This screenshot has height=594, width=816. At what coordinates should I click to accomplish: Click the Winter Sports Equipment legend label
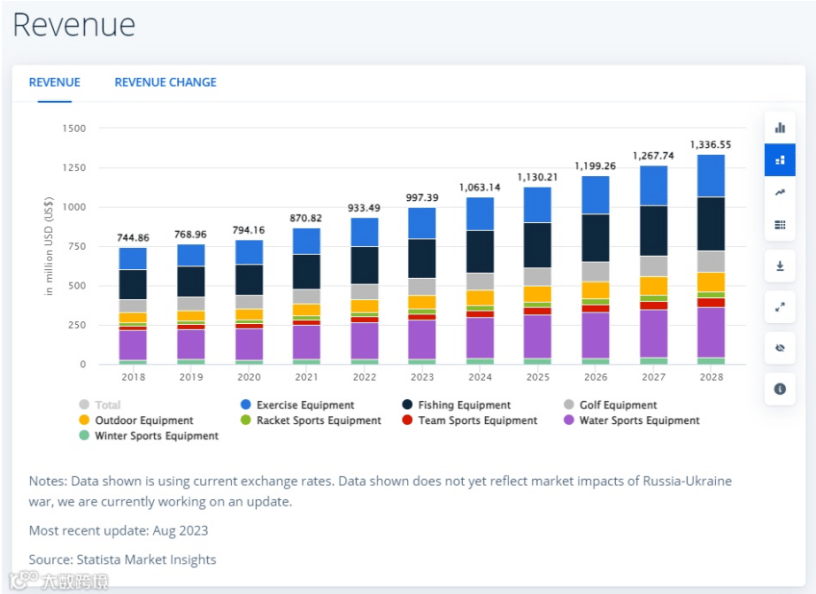pos(156,436)
